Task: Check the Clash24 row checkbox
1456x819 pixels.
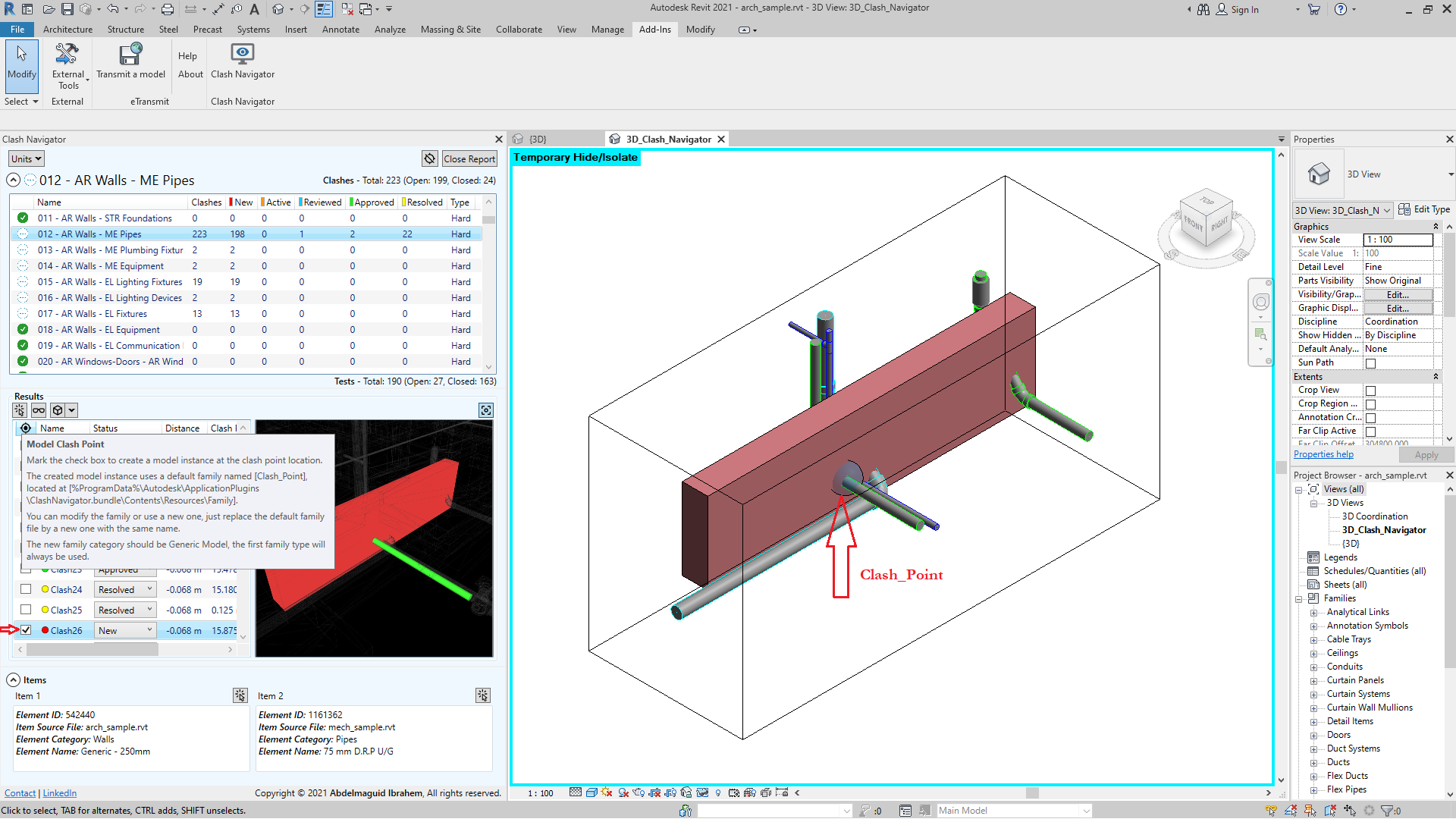Action: (x=26, y=589)
